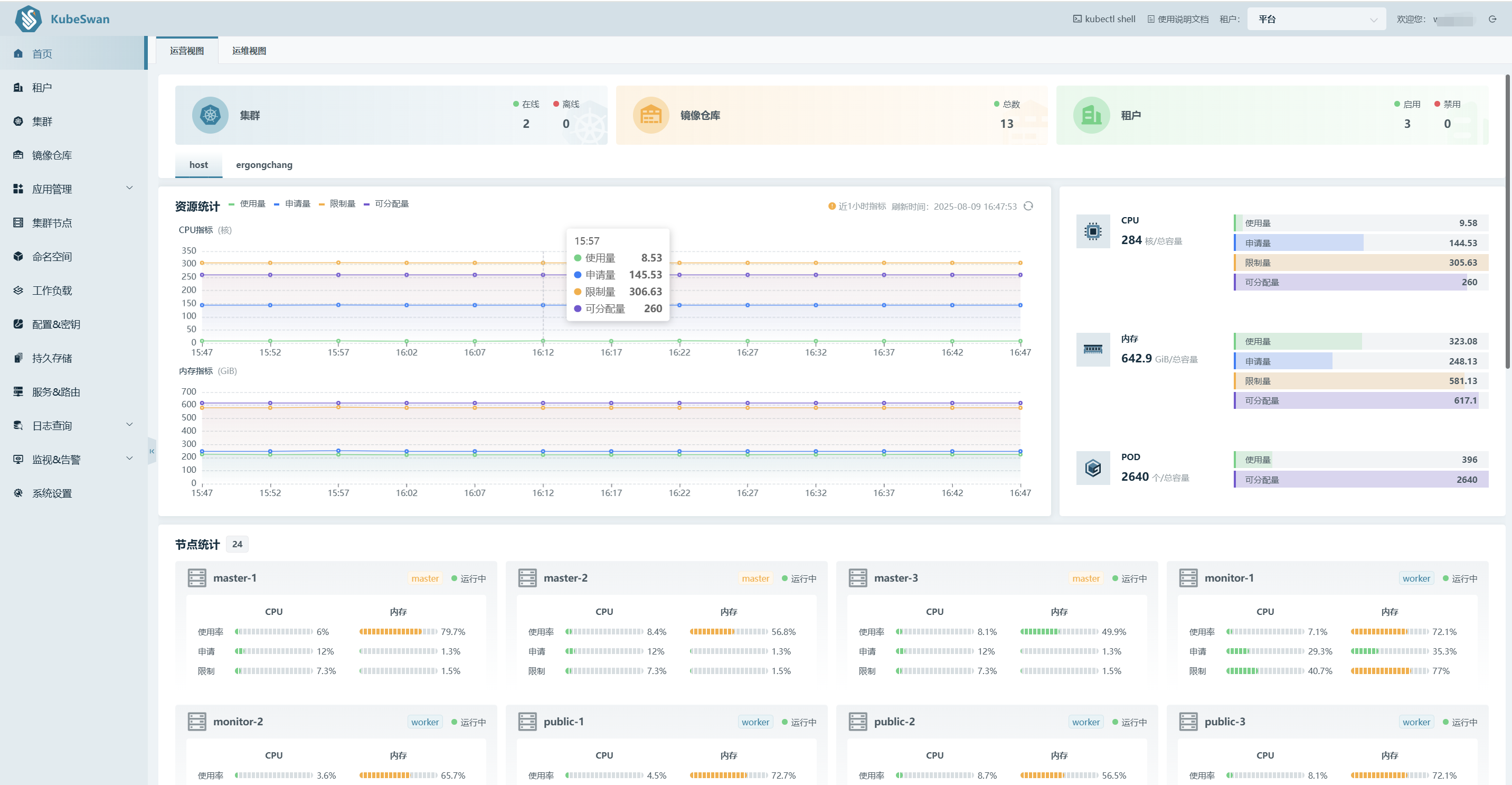Viewport: 1512px width, 785px height.
Task: Click the 日志查询 sidebar icon
Action: coord(18,426)
